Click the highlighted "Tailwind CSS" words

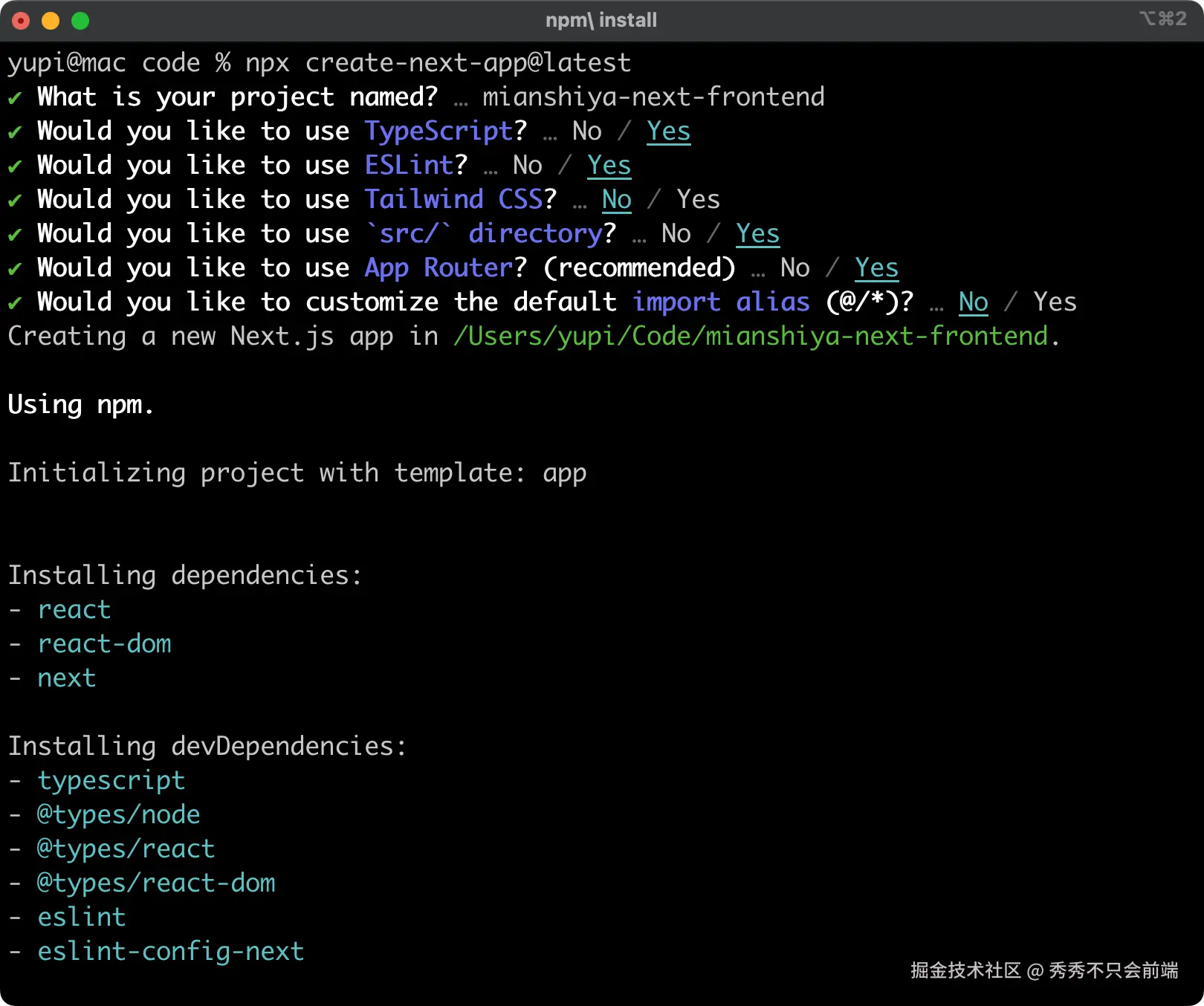point(453,200)
